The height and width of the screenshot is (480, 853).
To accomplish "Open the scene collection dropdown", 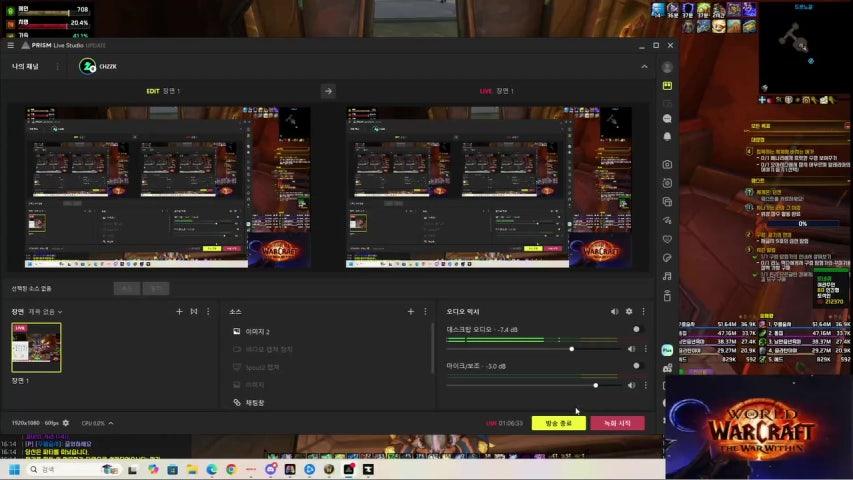I will point(45,312).
